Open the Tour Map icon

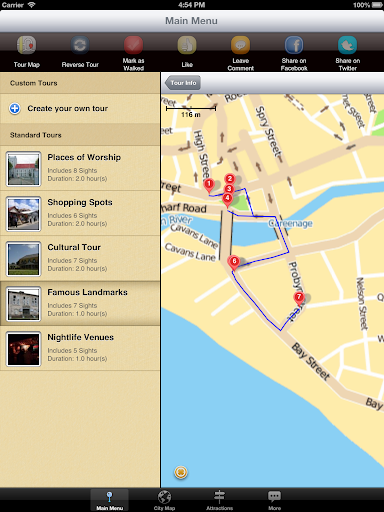(x=27, y=45)
